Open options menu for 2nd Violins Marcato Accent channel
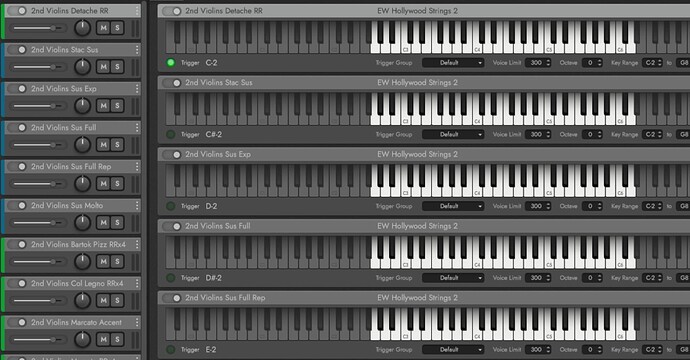Viewport: 690px width, 360px height. 137,322
